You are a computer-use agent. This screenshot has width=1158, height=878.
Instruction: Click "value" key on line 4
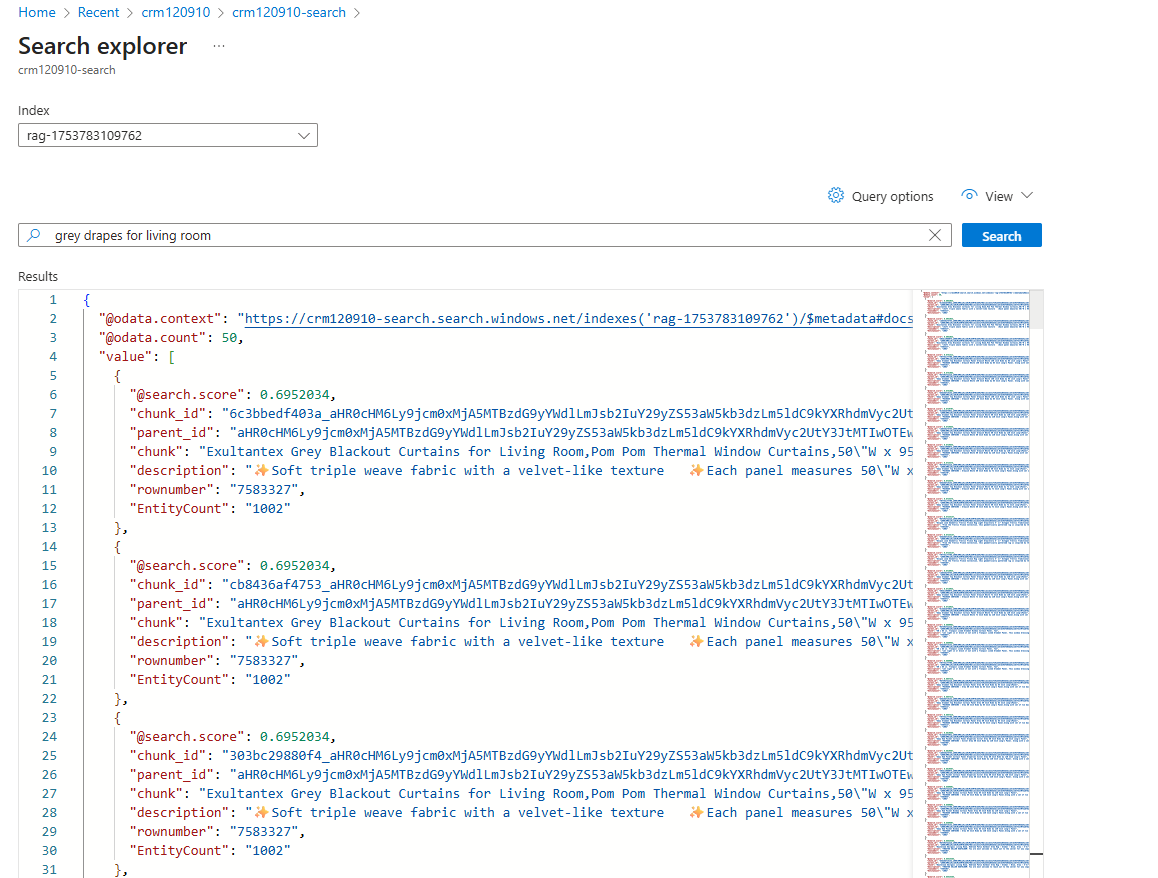[126, 357]
